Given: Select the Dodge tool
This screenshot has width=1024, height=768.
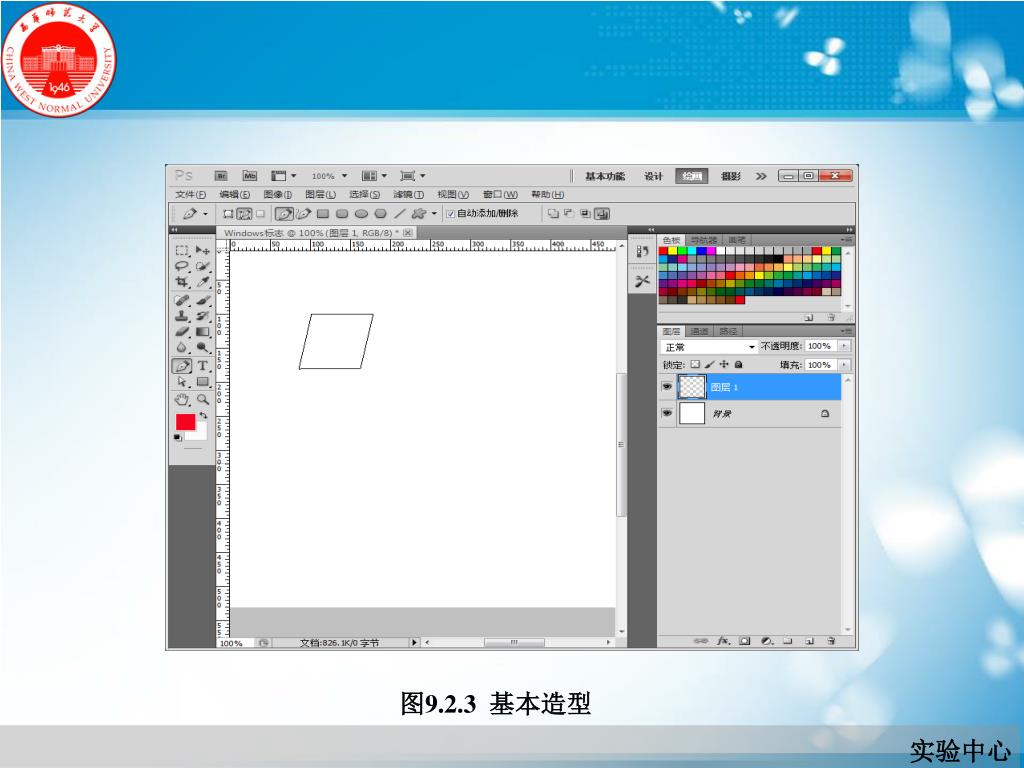Looking at the screenshot, I should pyautogui.click(x=202, y=347).
